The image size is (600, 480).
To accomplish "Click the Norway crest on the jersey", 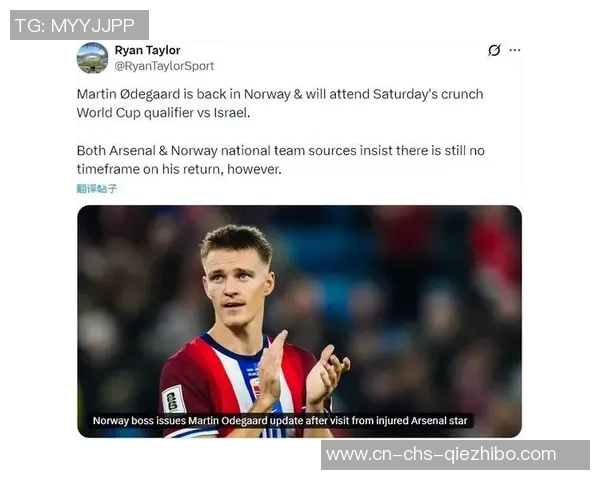I will 255,386.
